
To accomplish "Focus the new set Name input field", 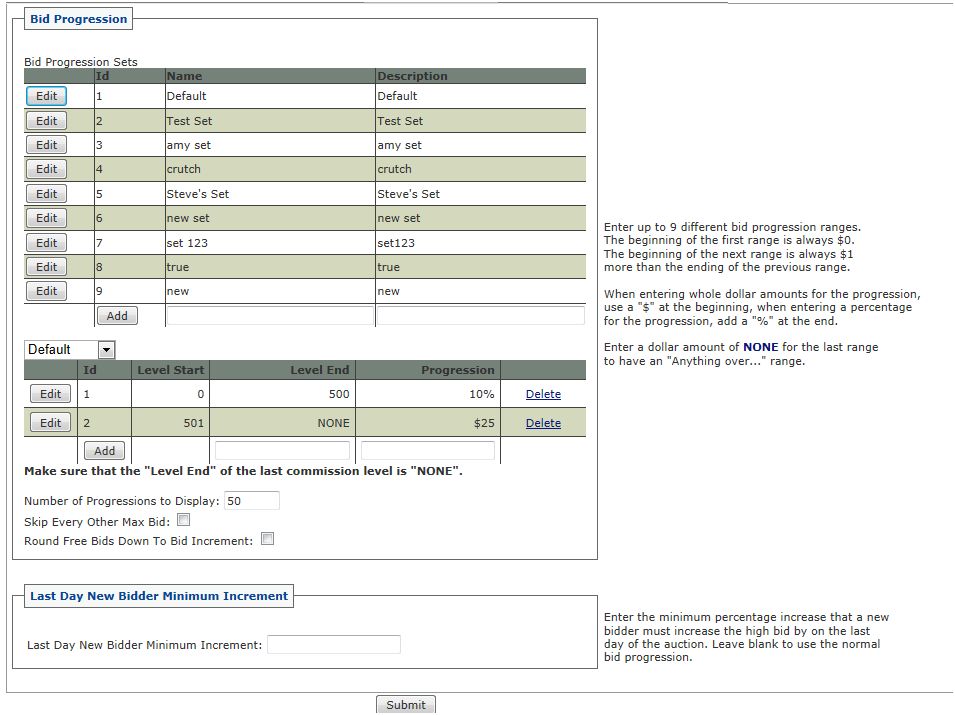I will coord(270,315).
